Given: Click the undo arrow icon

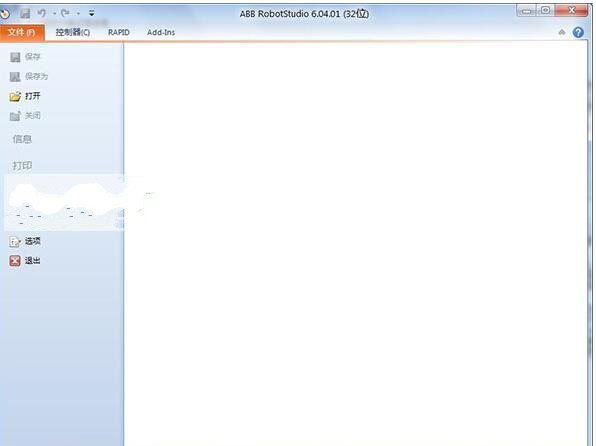Looking at the screenshot, I should (41, 14).
